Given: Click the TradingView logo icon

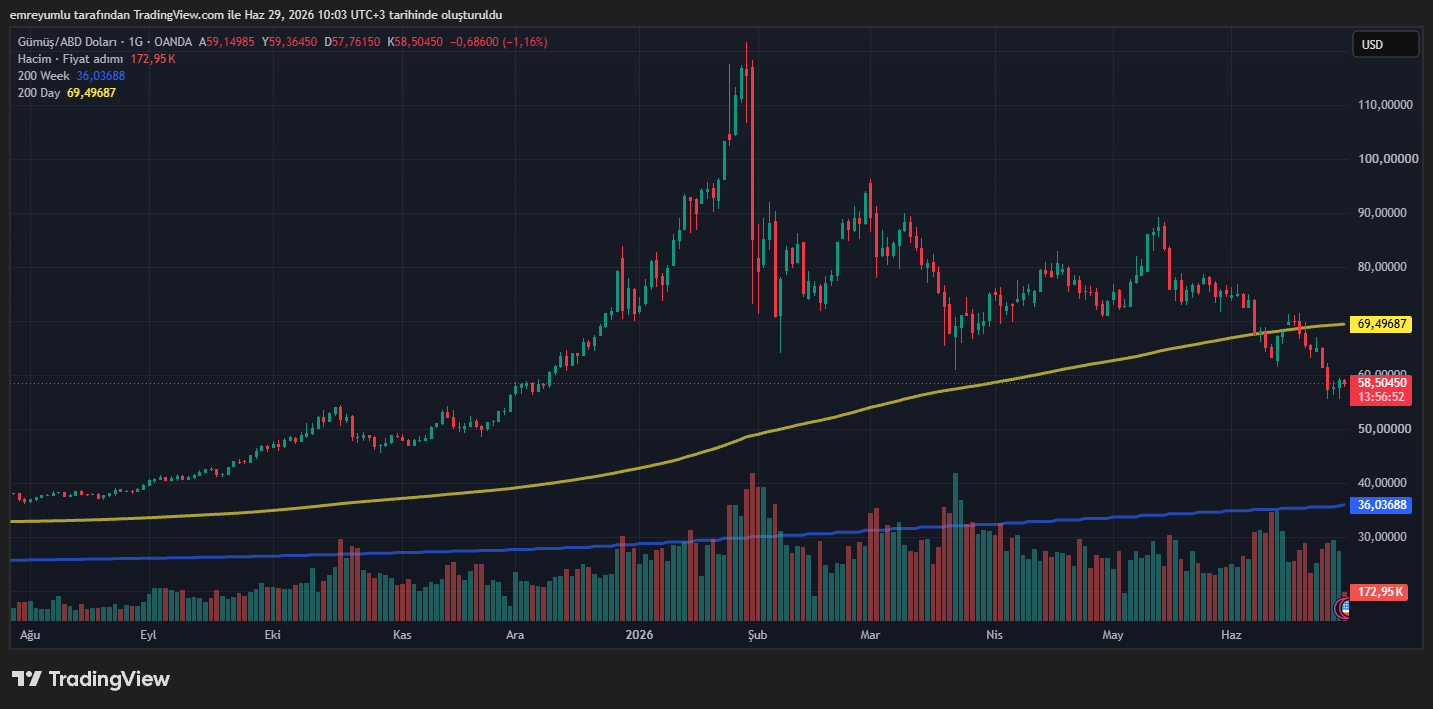Looking at the screenshot, I should point(26,679).
